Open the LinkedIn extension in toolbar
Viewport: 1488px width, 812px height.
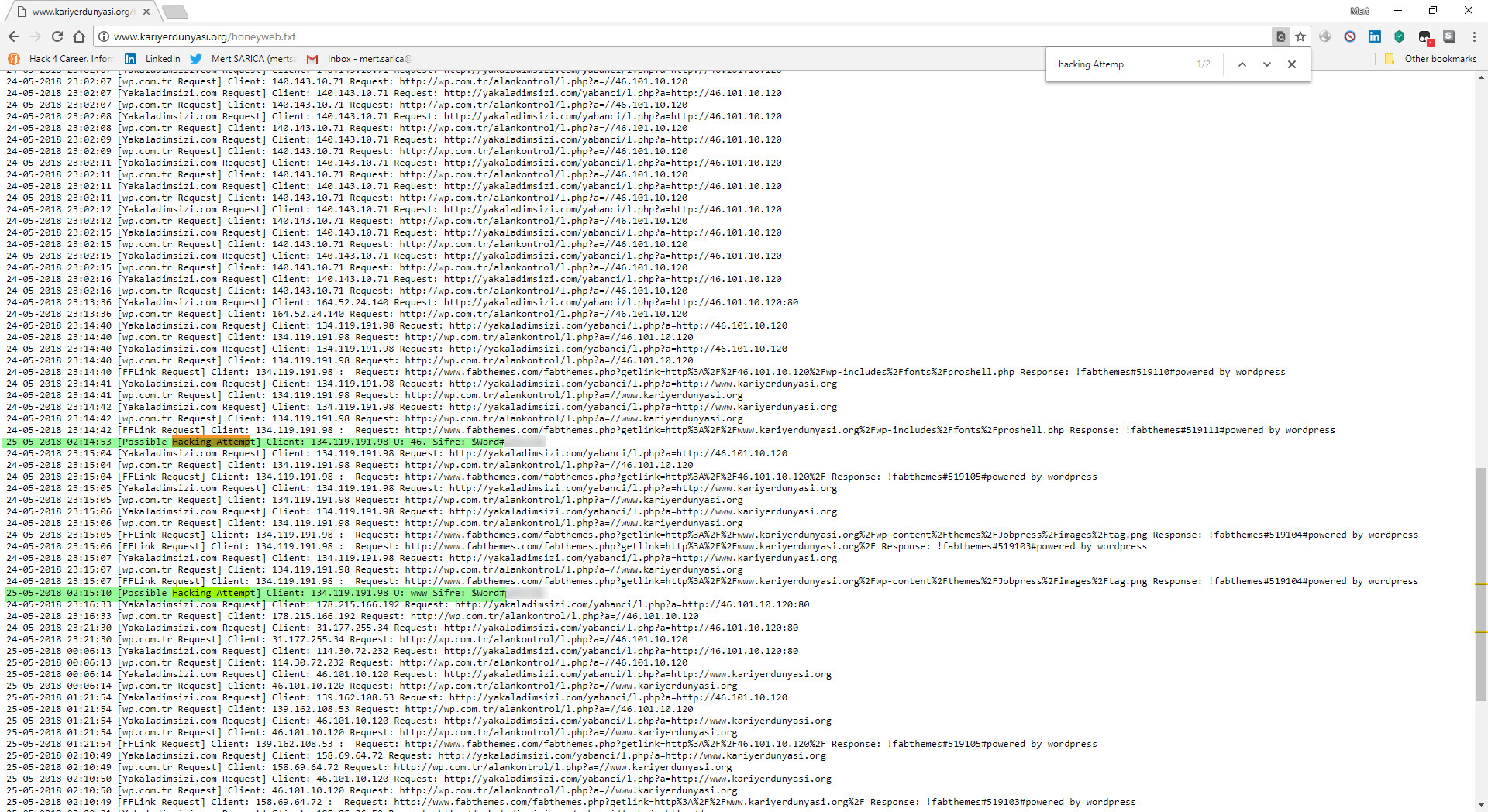pos(1375,36)
